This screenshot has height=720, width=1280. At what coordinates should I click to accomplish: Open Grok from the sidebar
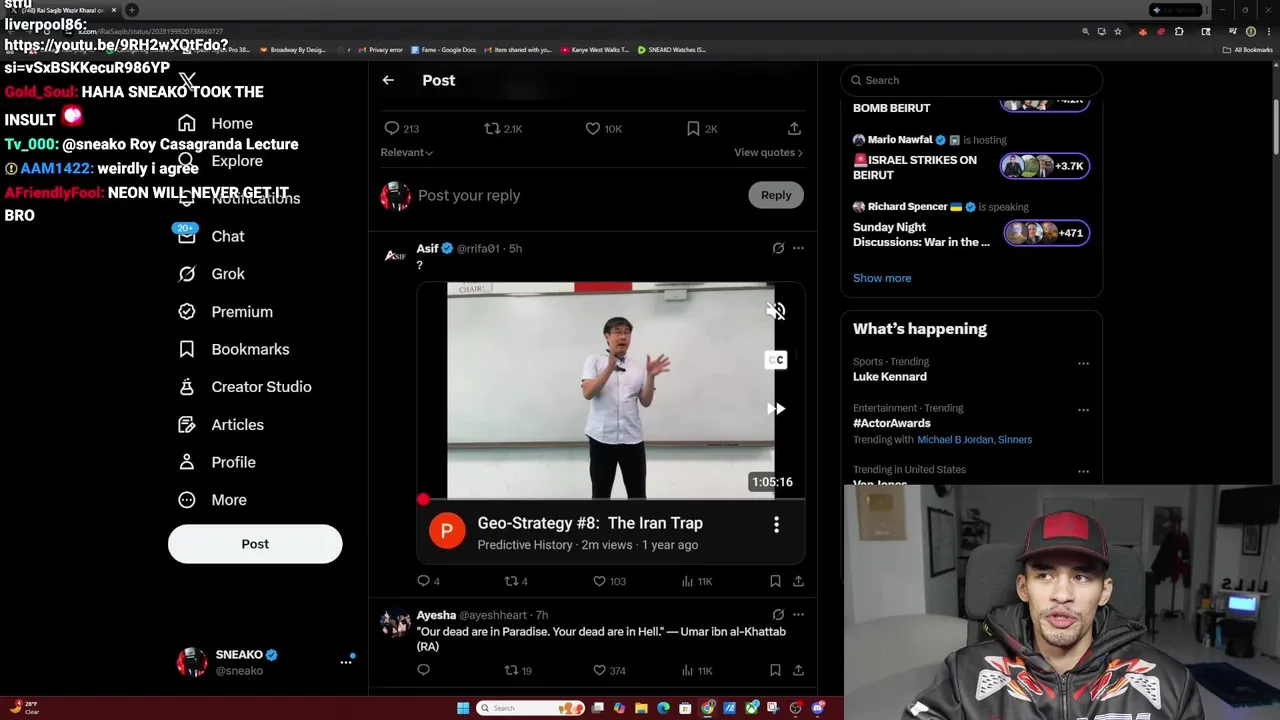[x=211, y=274]
